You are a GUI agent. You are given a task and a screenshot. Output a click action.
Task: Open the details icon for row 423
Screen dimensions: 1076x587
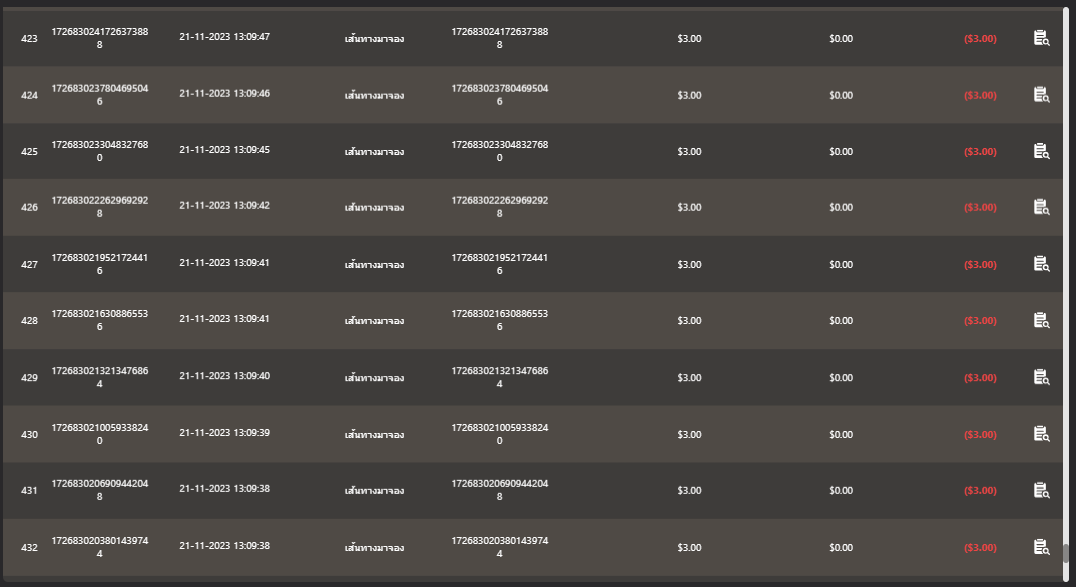tap(1041, 38)
